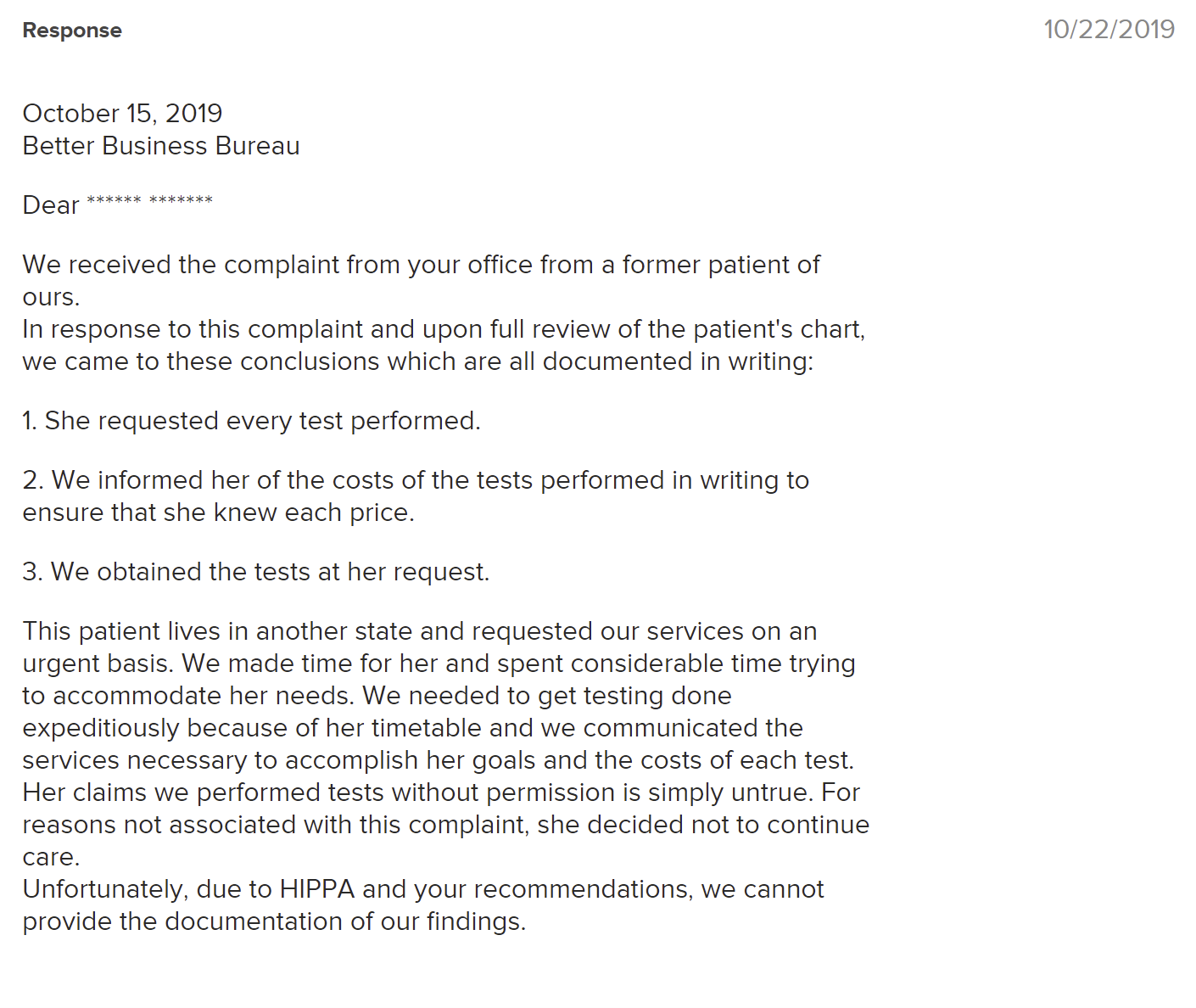Click the word Dear in salutation
This screenshot has width=1196, height=1008.
point(51,205)
